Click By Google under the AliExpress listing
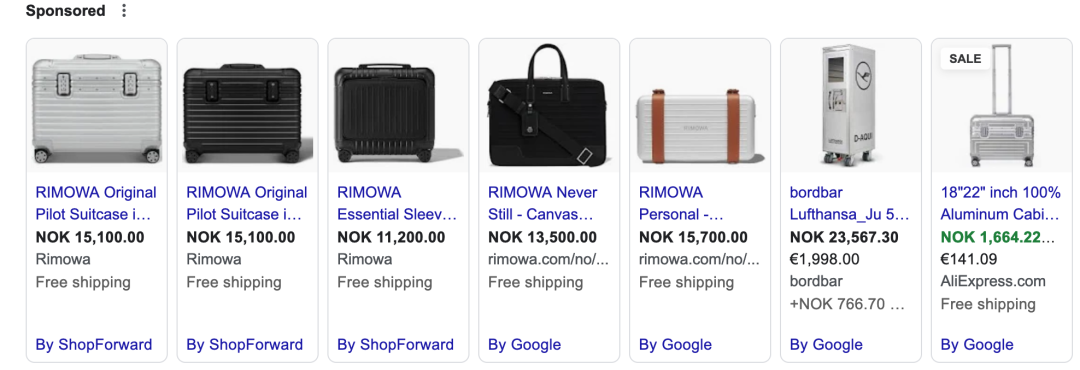The width and height of the screenshot is (1080, 370). point(977,345)
